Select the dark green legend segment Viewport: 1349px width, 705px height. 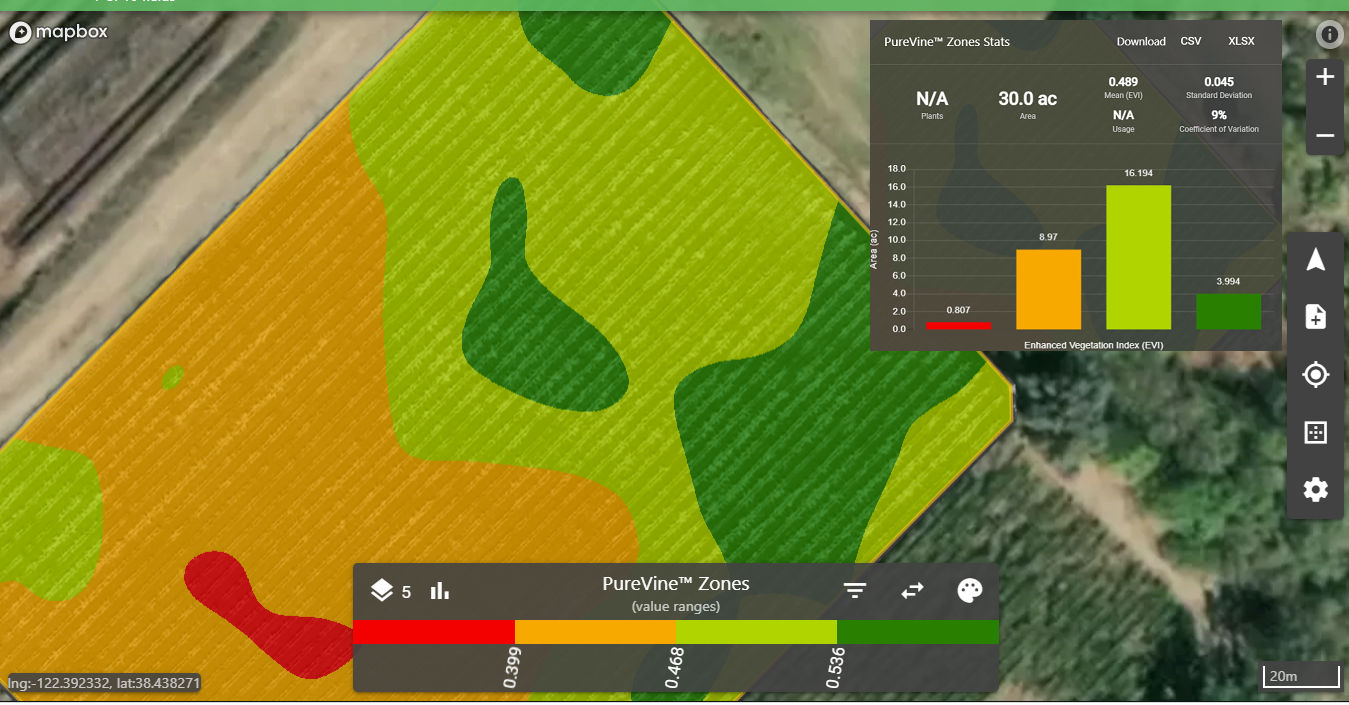(x=917, y=631)
